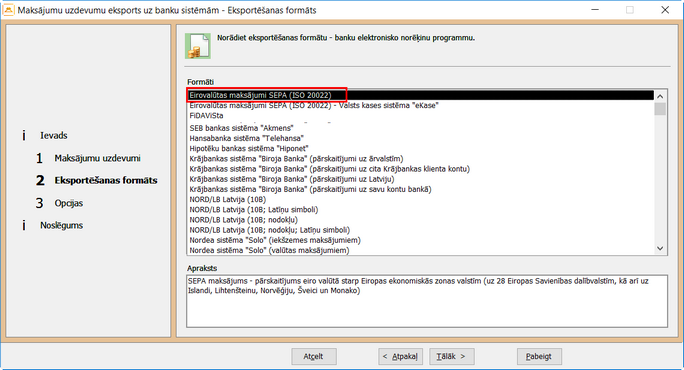This screenshot has height=370, width=684.
Task: Pick Hipotēku bankas sistēma "Hiponet"
Action: click(421, 148)
